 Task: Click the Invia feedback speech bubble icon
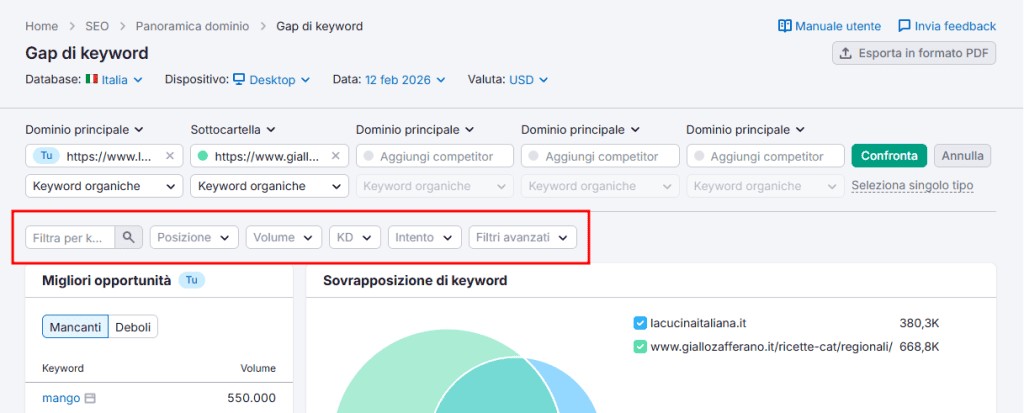[904, 26]
